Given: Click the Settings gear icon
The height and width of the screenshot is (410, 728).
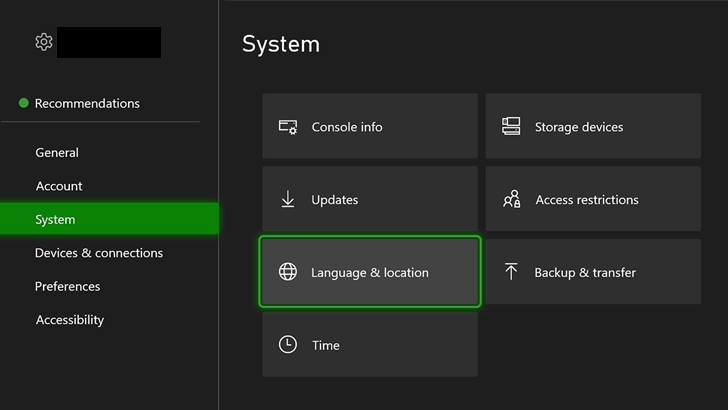Looking at the screenshot, I should pos(44,42).
